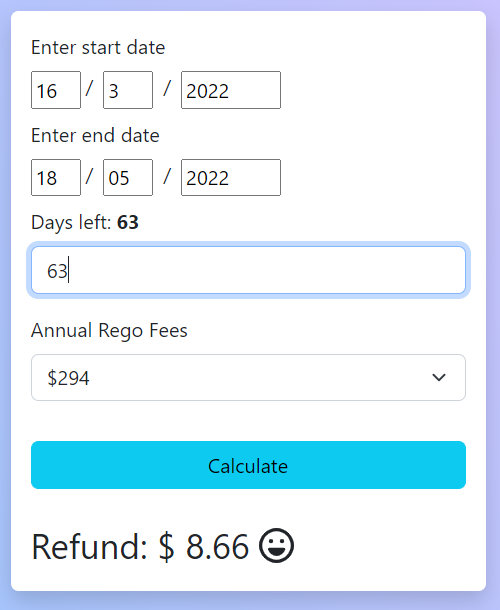Click the grinning face emoji beside refund

[276, 545]
